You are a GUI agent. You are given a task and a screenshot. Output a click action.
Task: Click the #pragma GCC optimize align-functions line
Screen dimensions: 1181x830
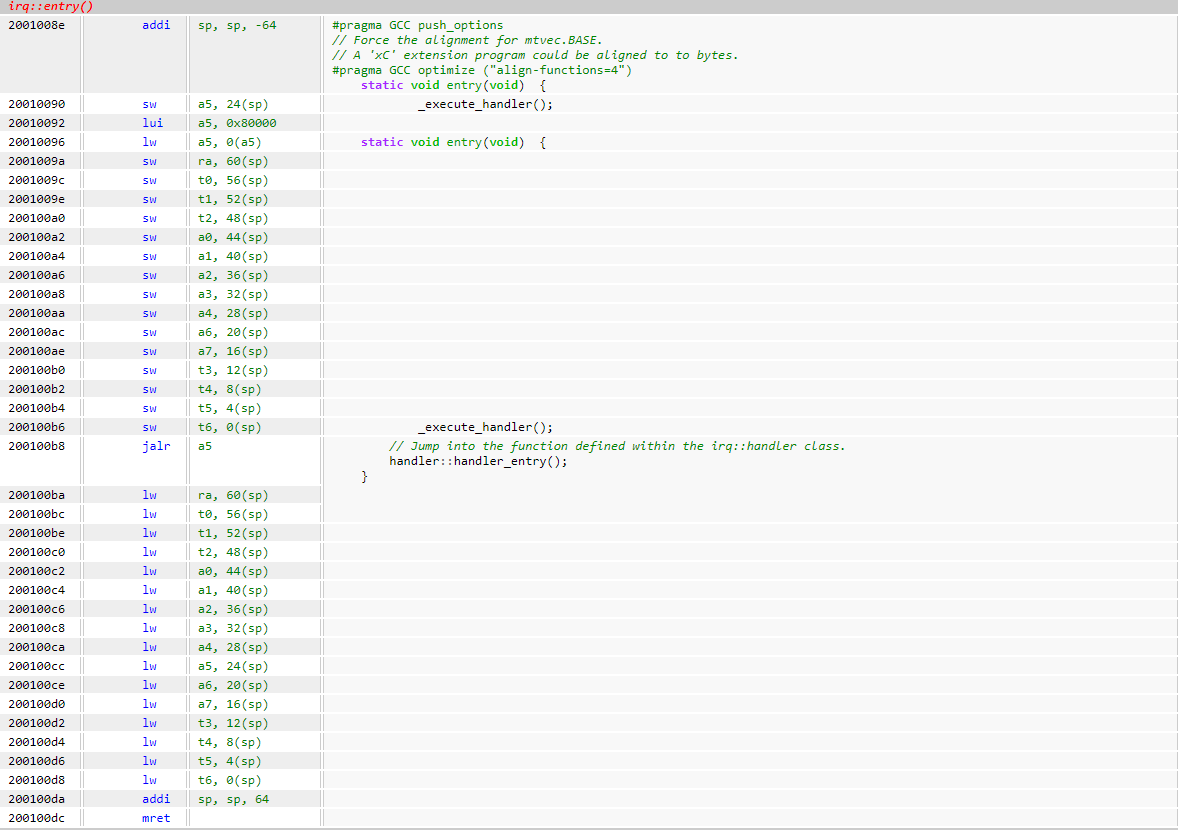pyautogui.click(x=481, y=70)
